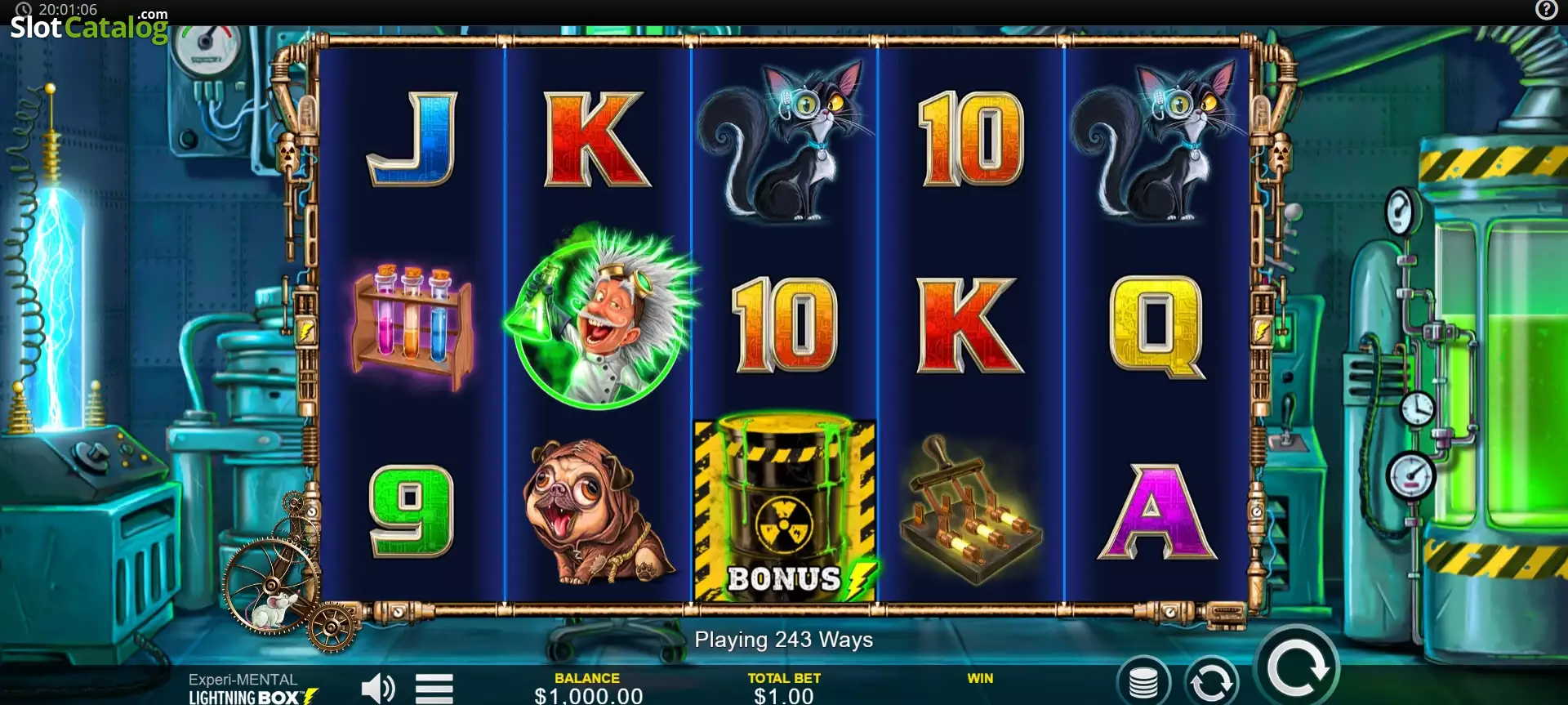Click the electrical lever switch symbol
The height and width of the screenshot is (705, 1568).
pos(970,511)
